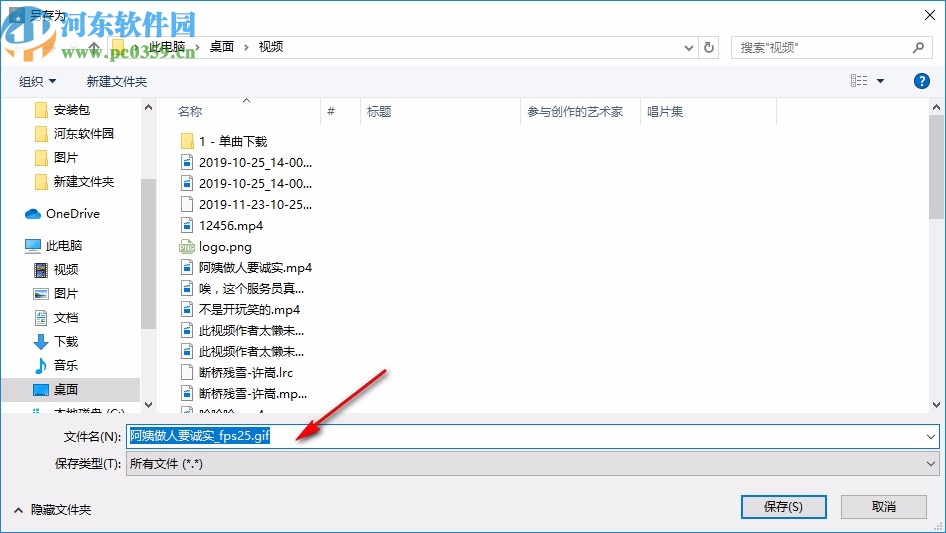Open the 图片 folder under quick access
This screenshot has width=946, height=533.
[x=65, y=158]
